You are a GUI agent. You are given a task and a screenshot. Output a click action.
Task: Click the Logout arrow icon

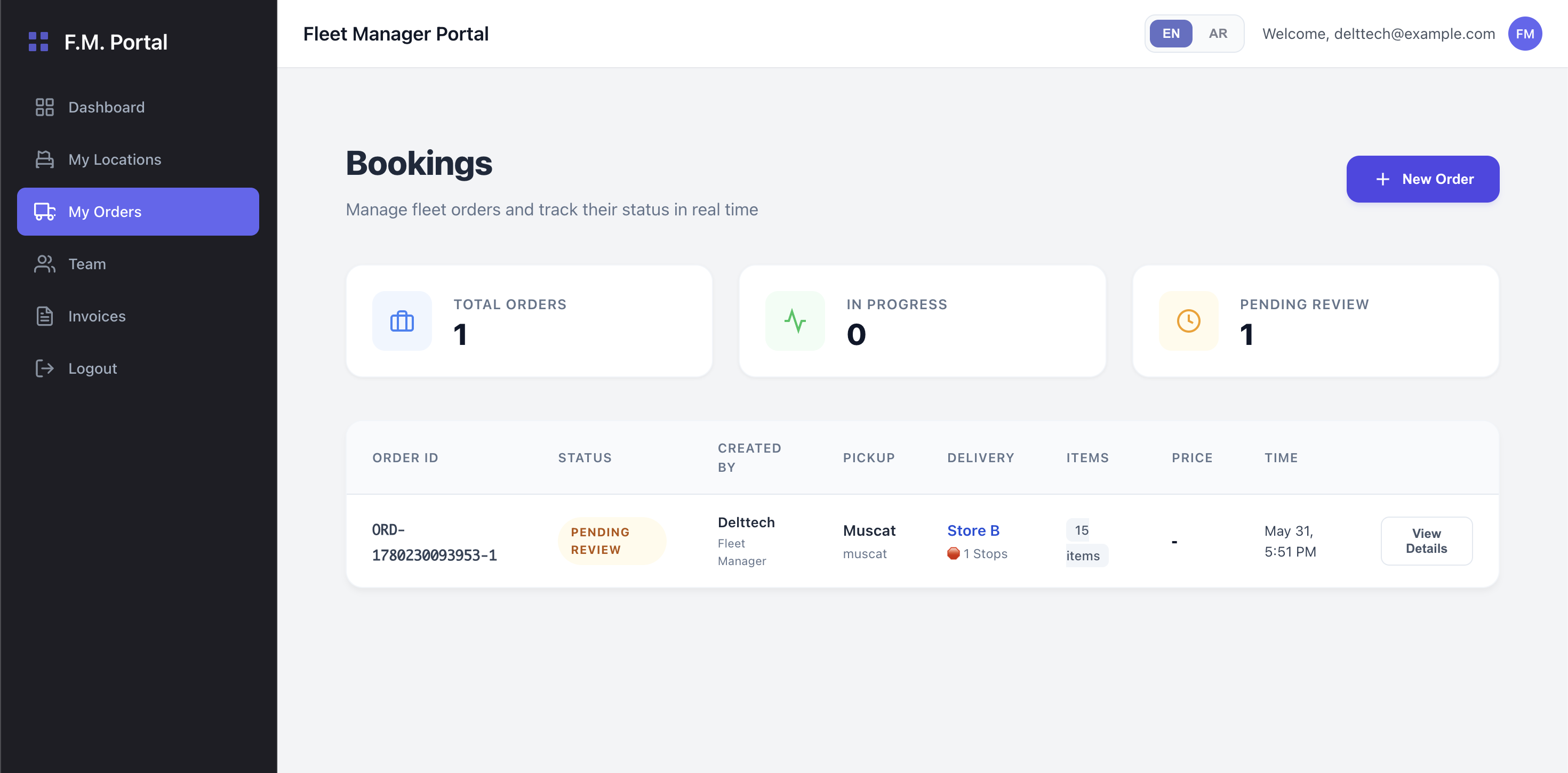44,369
